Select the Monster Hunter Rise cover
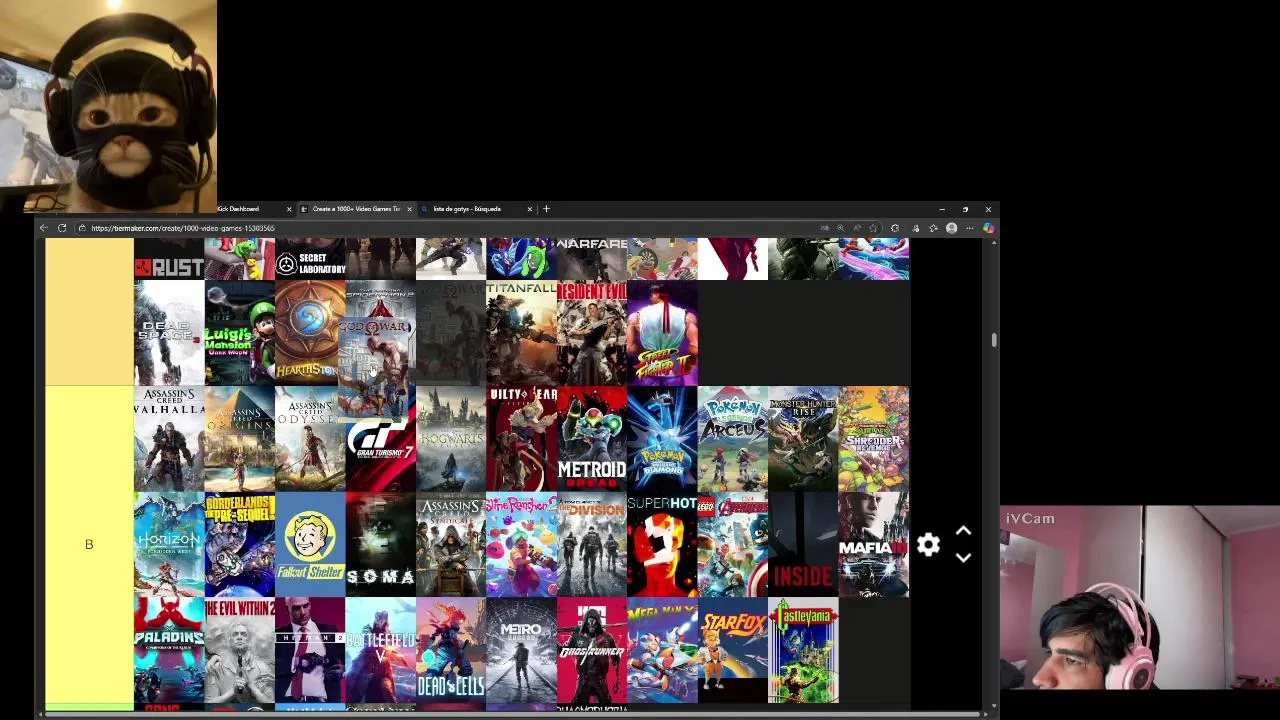This screenshot has height=720, width=1280. (x=803, y=439)
